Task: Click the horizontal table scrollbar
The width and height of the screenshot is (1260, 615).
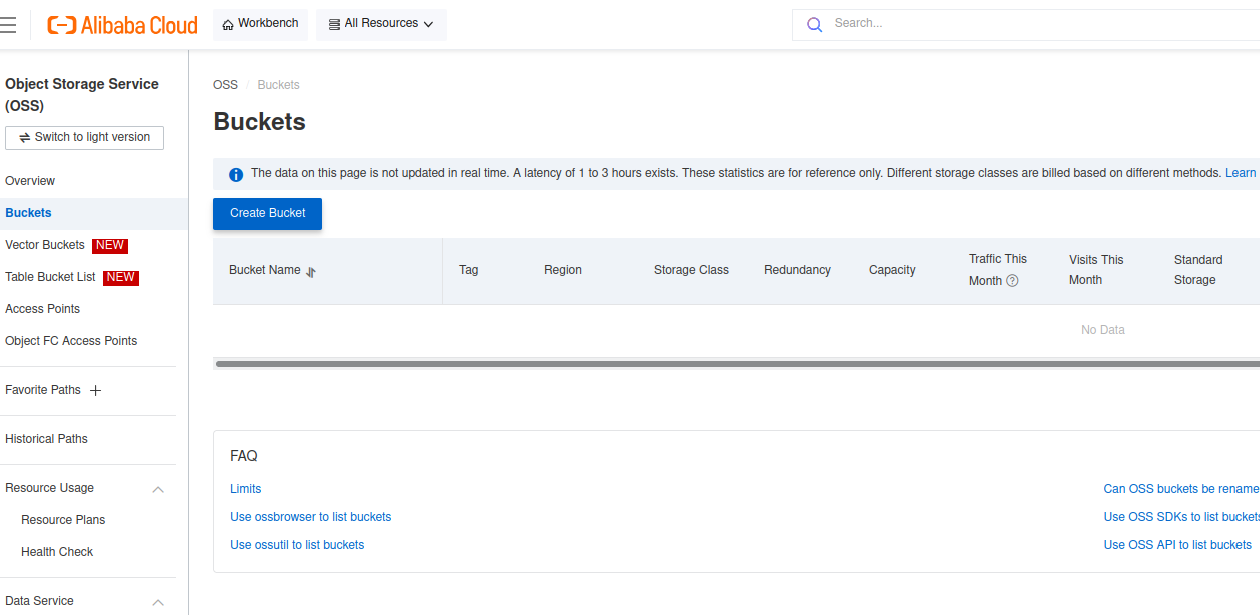Action: coord(737,364)
